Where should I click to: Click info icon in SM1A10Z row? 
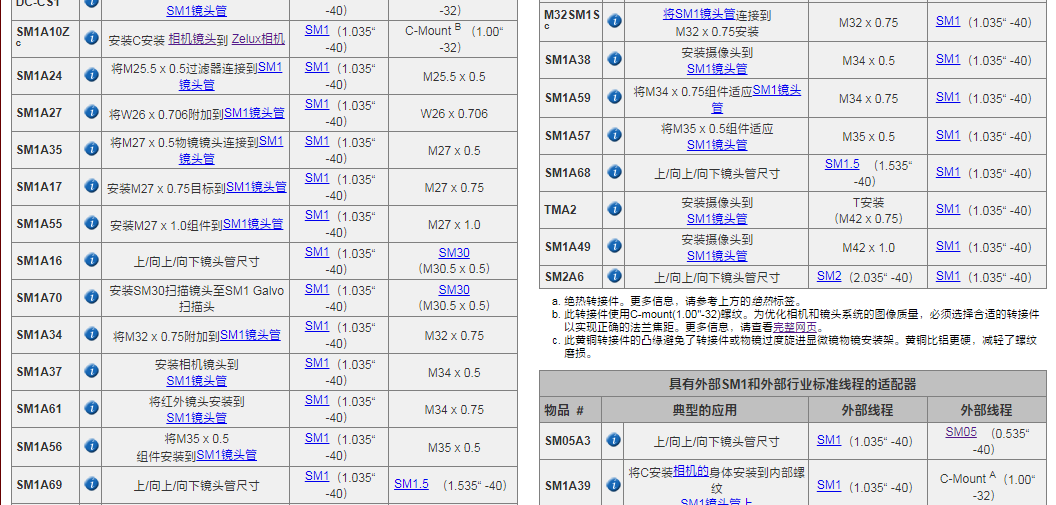point(91,38)
